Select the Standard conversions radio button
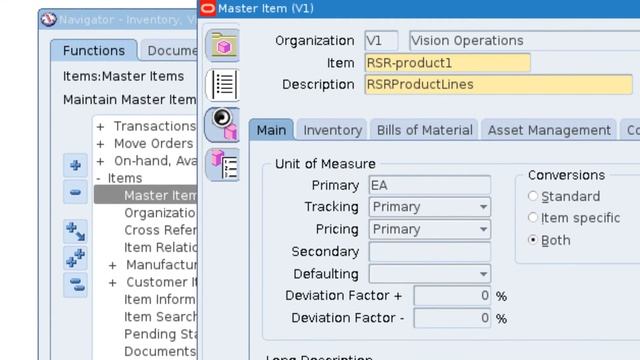640x360 pixels. click(533, 196)
